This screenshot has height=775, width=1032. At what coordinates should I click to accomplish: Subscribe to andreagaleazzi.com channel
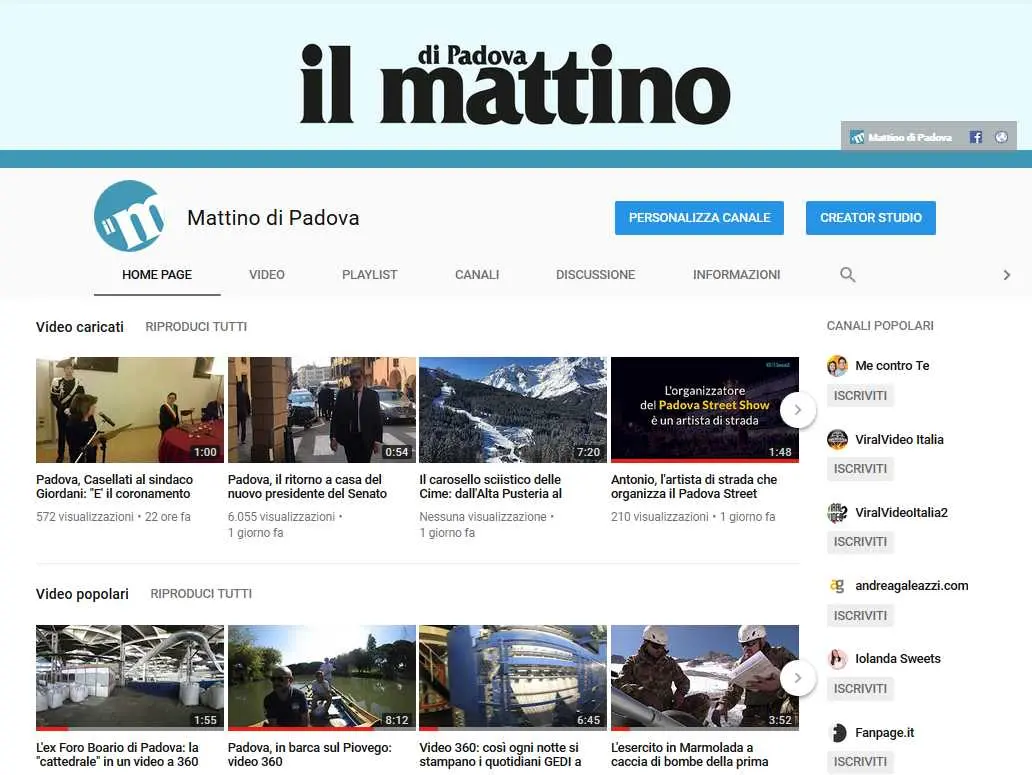click(x=860, y=615)
